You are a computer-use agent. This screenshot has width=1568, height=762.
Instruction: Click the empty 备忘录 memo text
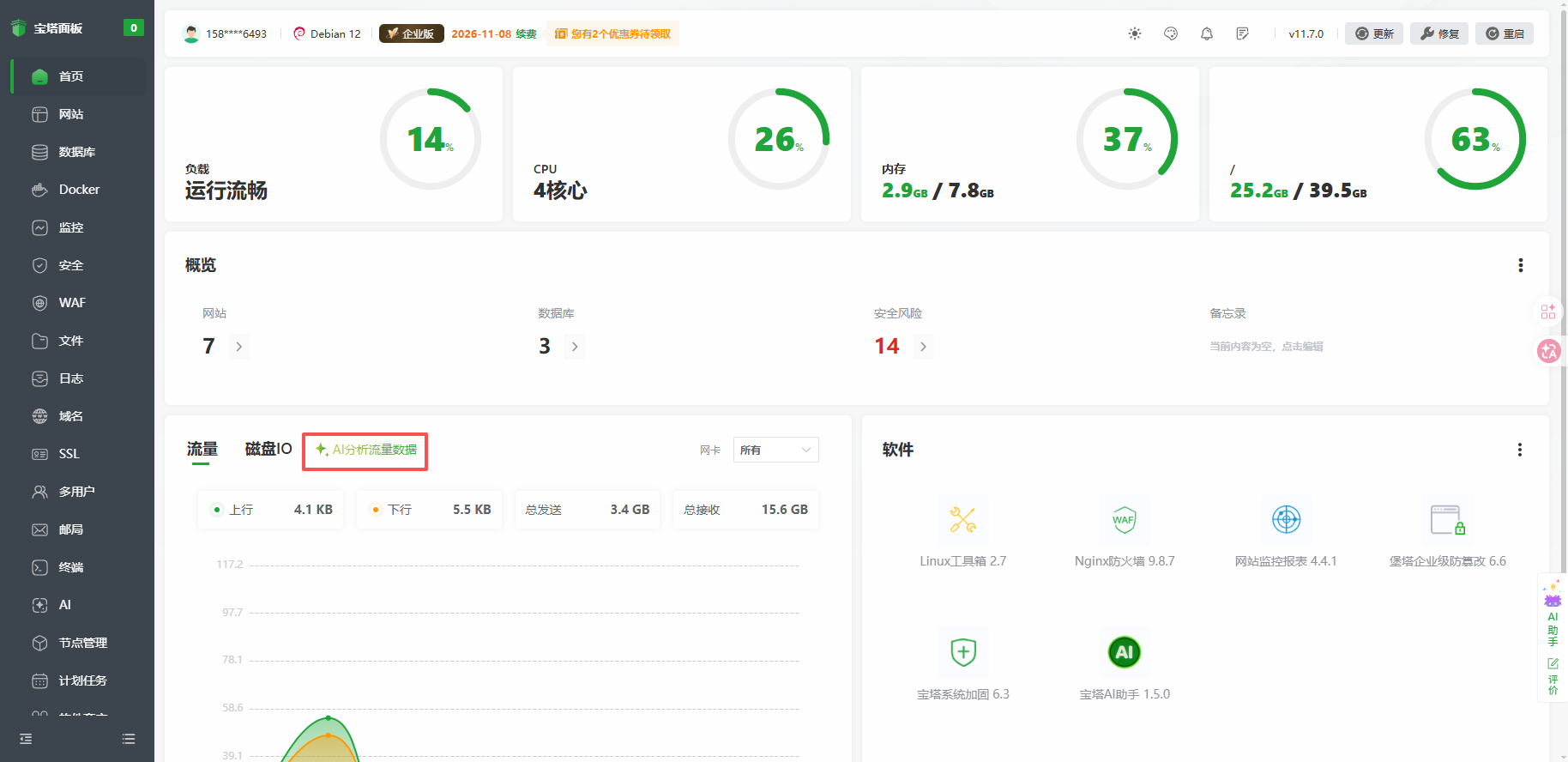[x=1266, y=347]
